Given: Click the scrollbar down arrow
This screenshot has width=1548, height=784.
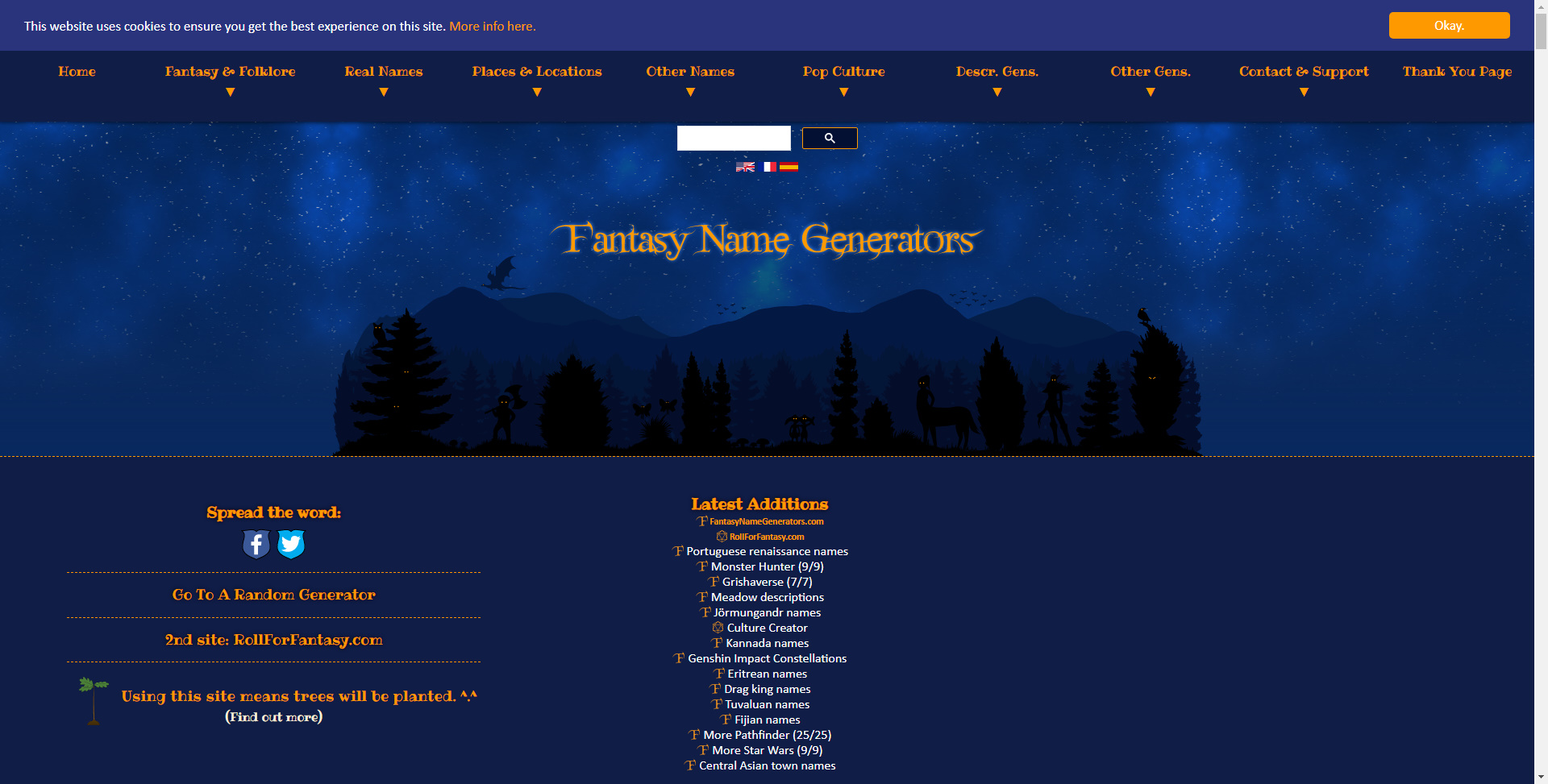Looking at the screenshot, I should pos(1541,777).
